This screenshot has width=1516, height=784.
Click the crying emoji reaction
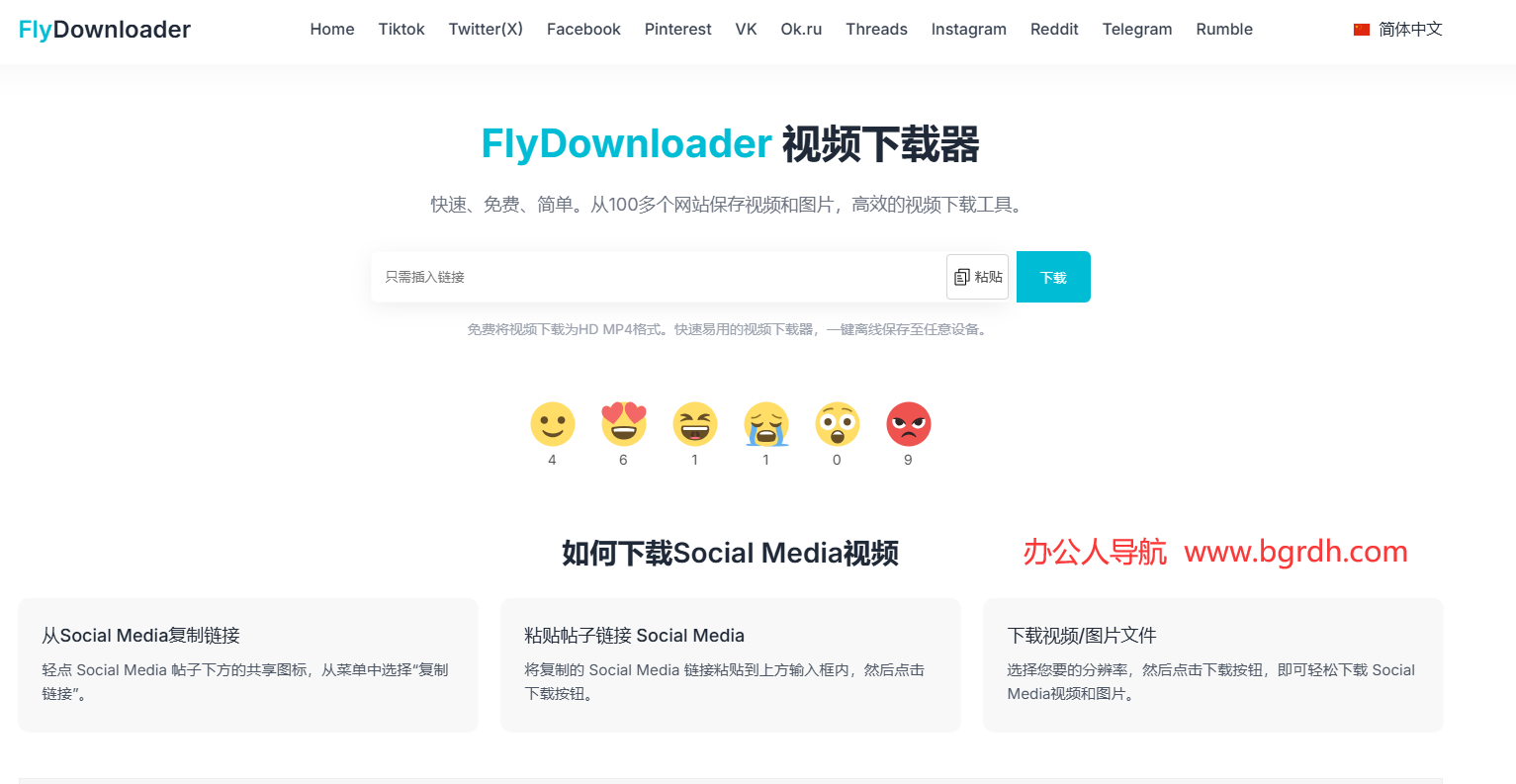[766, 423]
